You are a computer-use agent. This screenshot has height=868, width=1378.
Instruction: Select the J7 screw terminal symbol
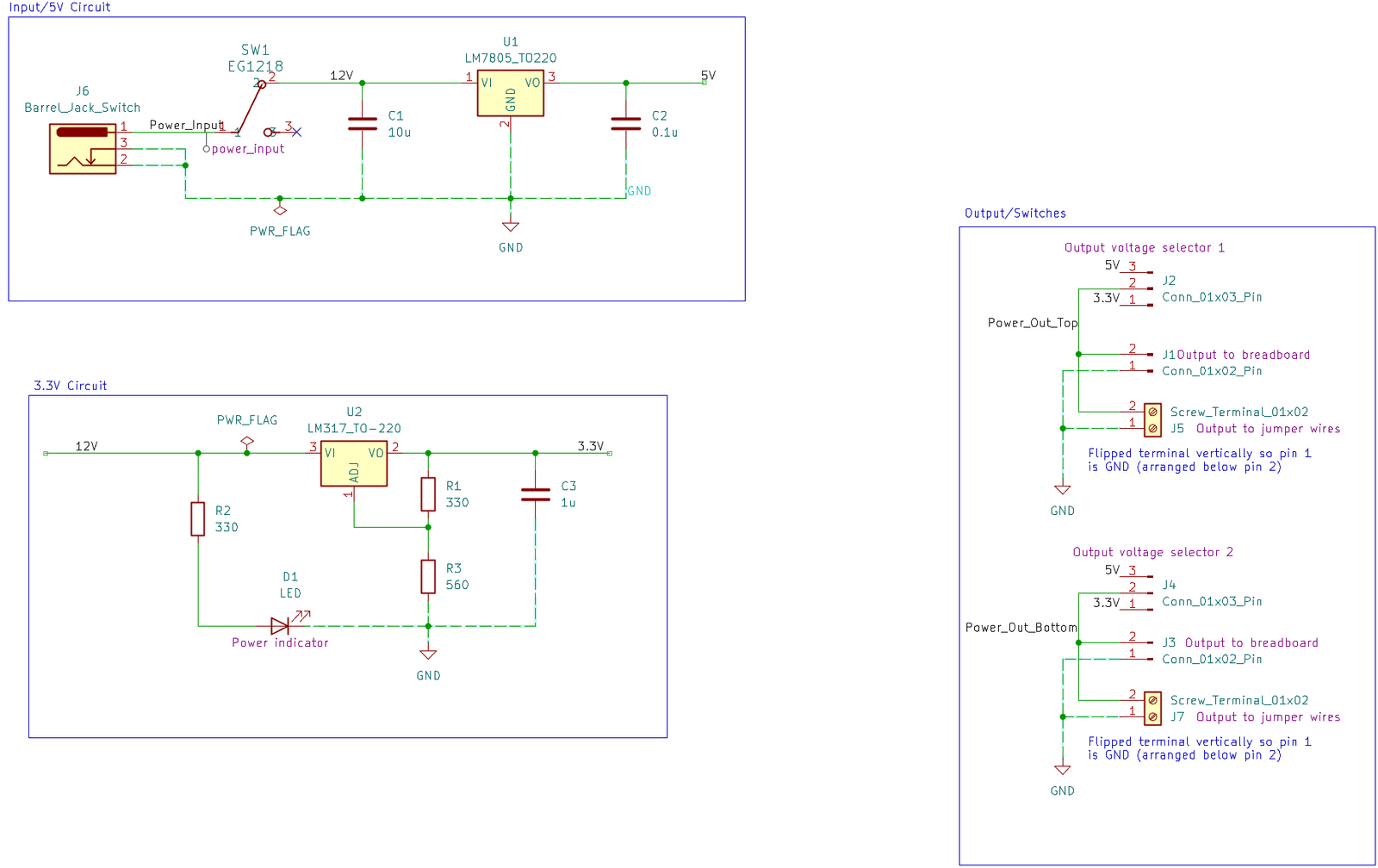coord(1152,709)
